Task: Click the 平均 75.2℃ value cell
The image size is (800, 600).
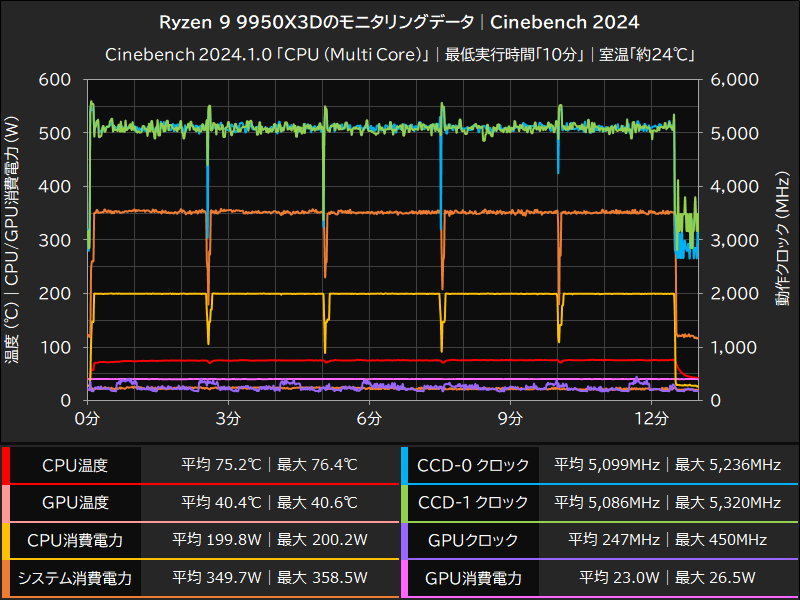Action: (220, 463)
